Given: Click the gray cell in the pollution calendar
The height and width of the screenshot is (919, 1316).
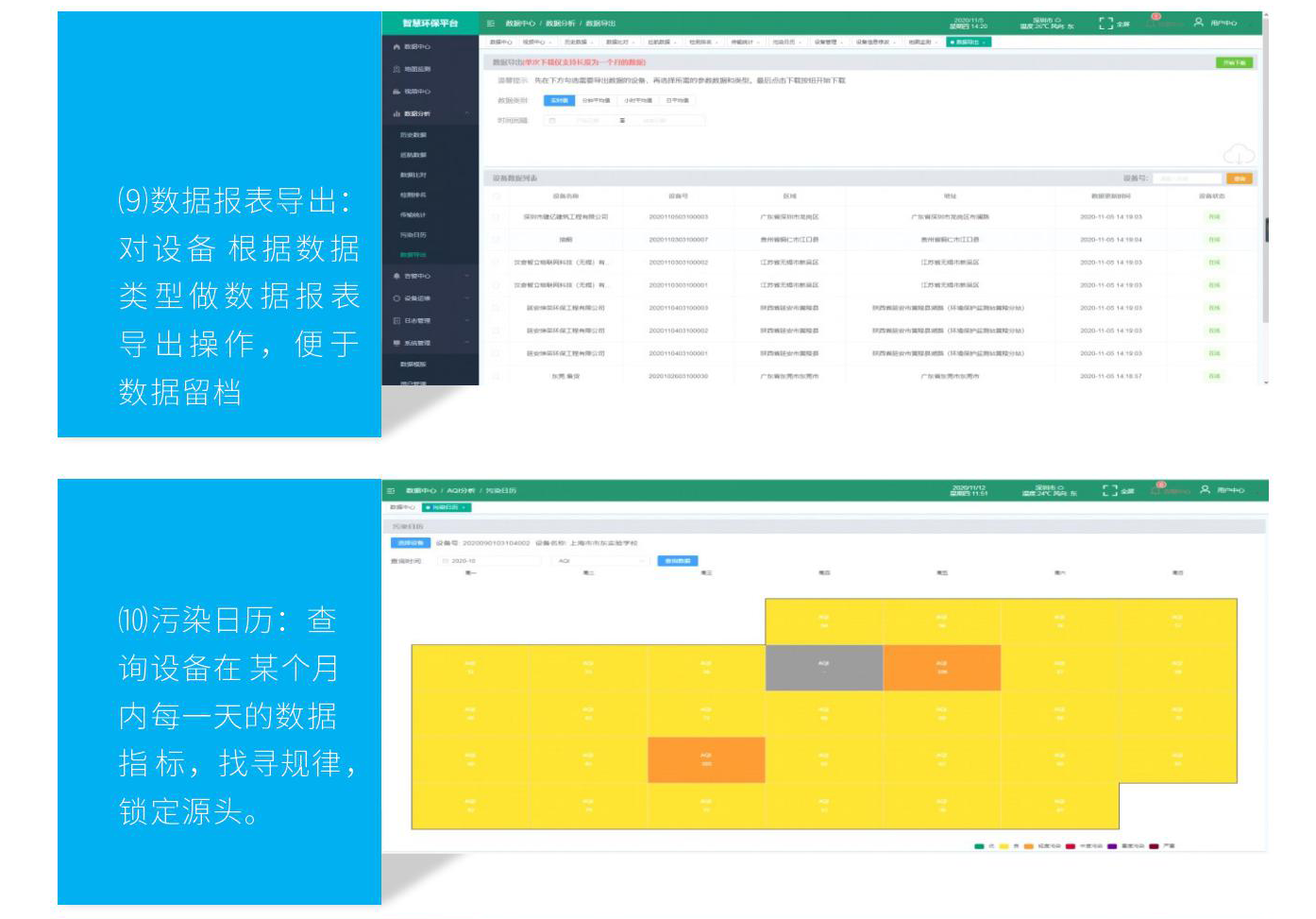Looking at the screenshot, I should pyautogui.click(x=823, y=668).
